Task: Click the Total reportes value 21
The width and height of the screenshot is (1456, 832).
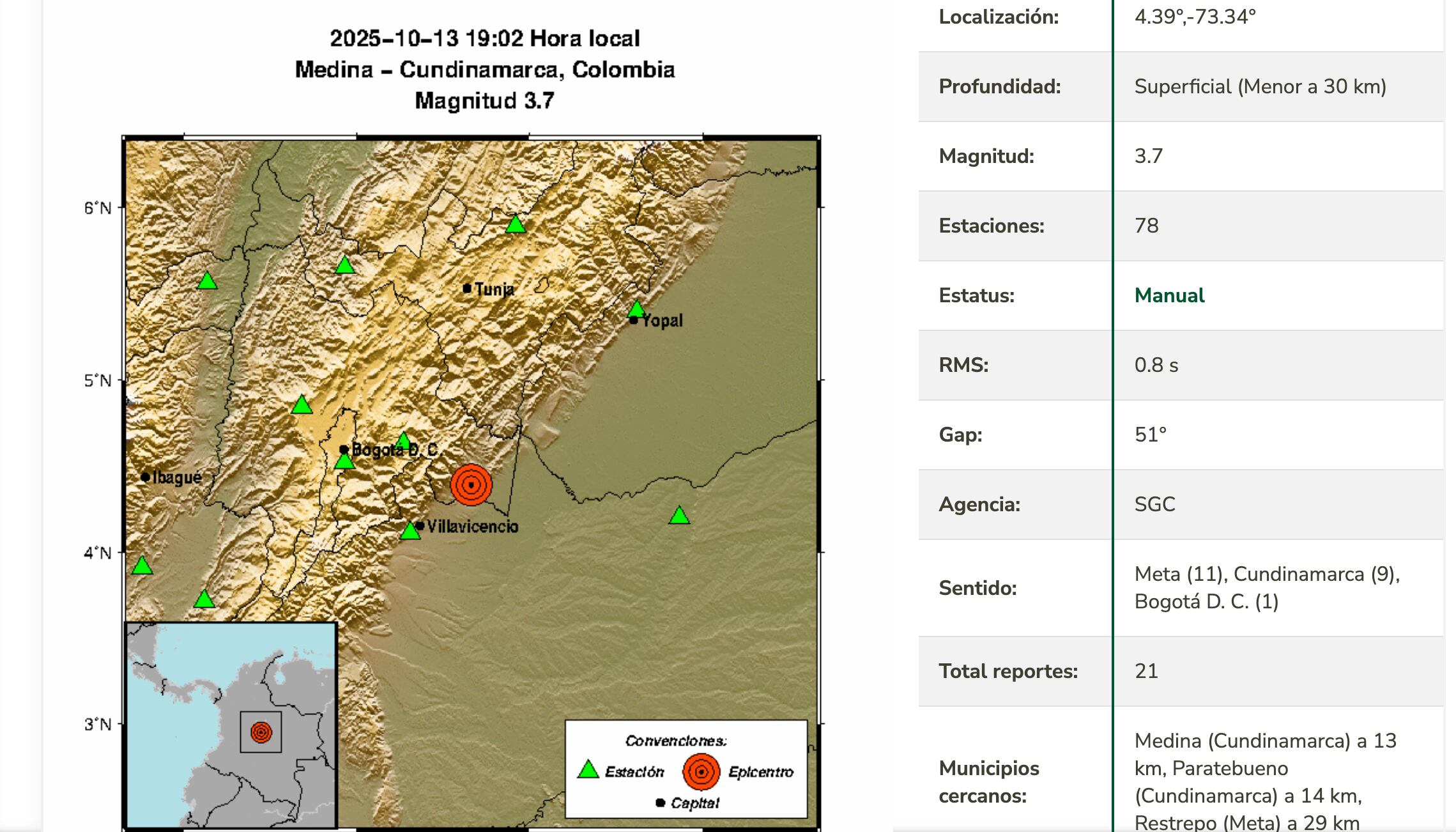Action: point(1146,670)
